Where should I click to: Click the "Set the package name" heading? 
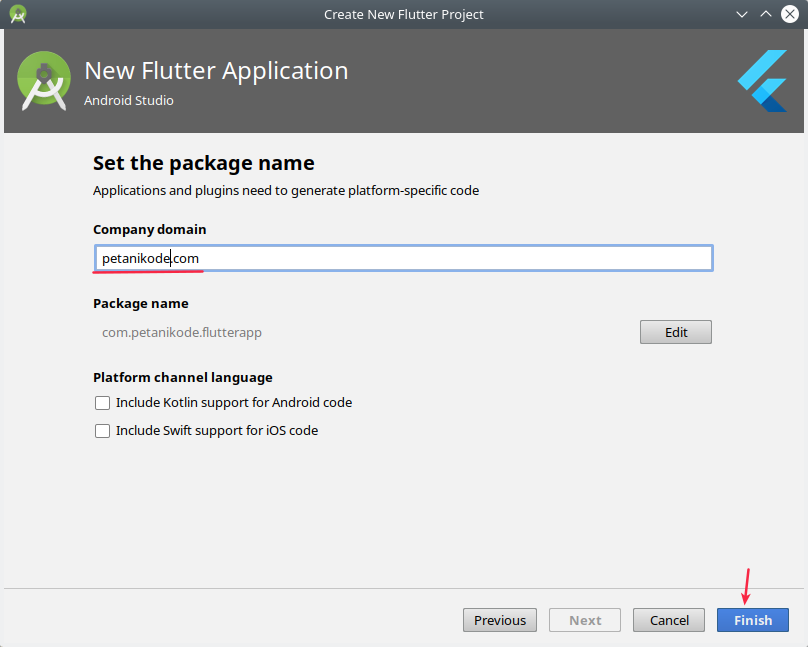coord(203,163)
